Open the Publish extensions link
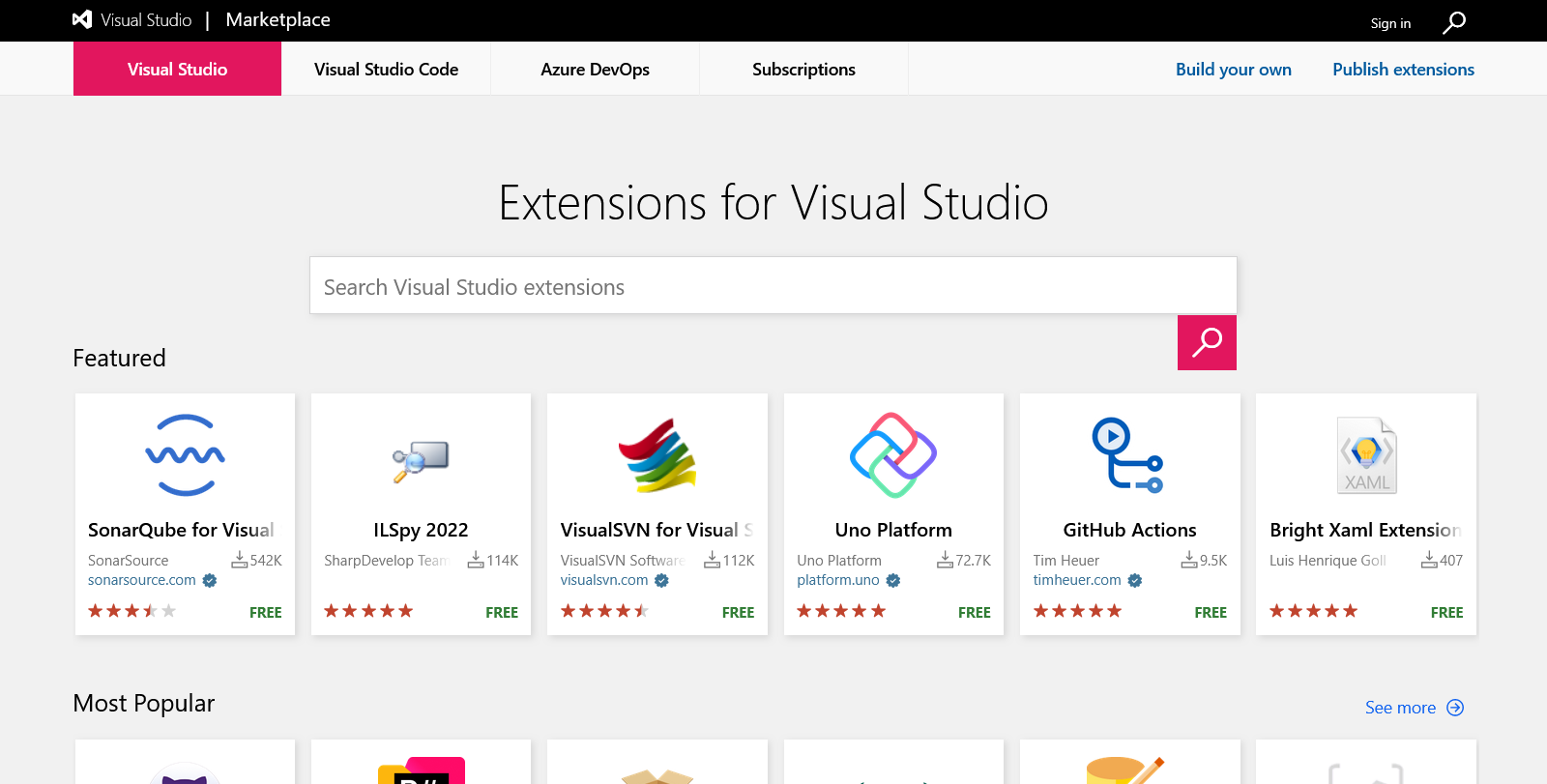The width and height of the screenshot is (1547, 784). coord(1403,70)
